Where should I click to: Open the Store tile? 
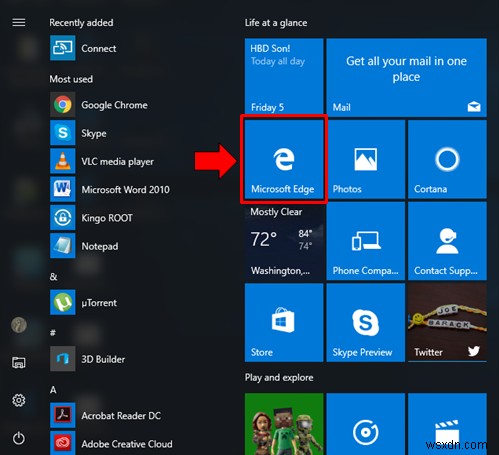(284, 323)
